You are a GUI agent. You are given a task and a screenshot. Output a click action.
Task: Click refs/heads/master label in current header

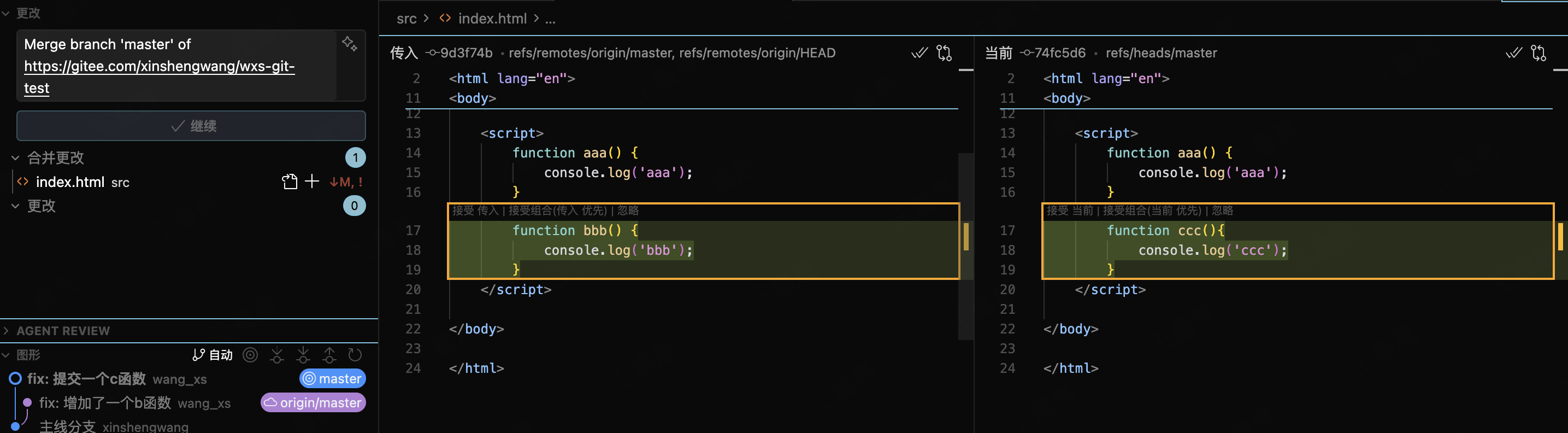[1162, 53]
